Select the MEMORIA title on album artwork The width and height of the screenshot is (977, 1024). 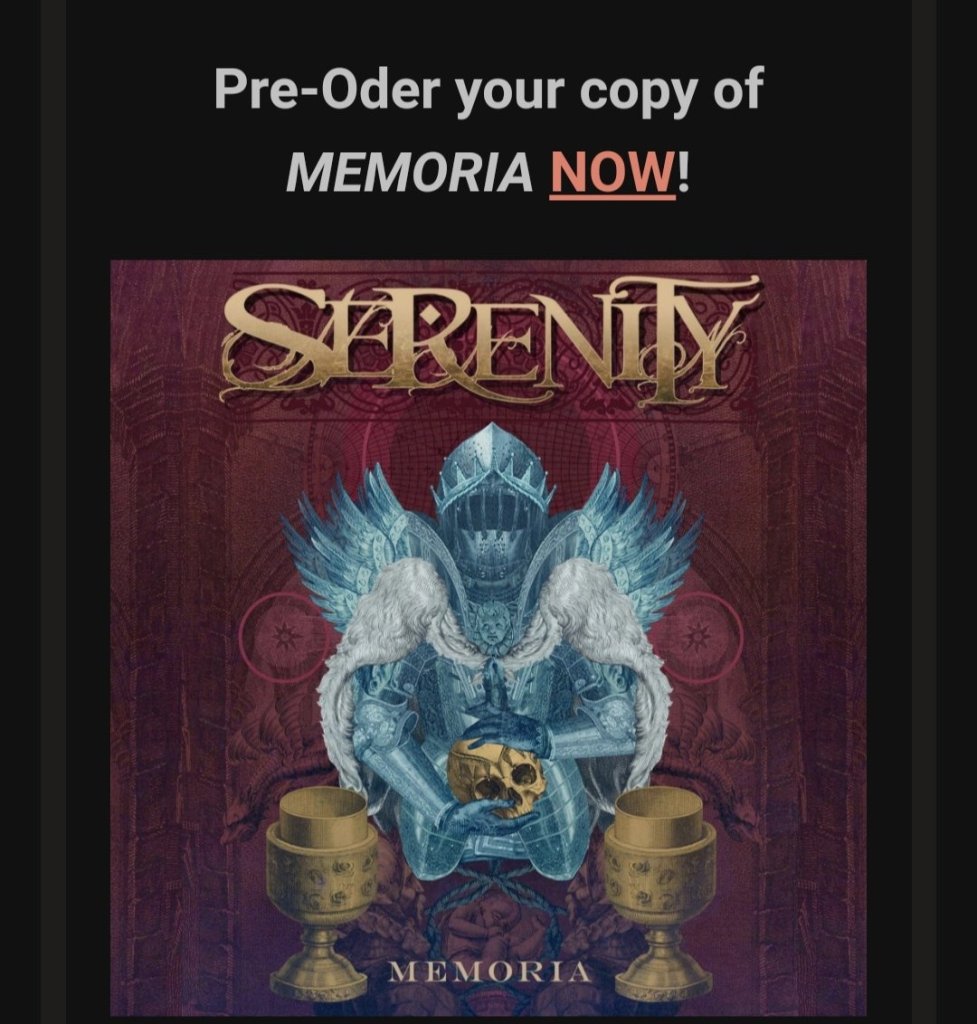coord(490,972)
